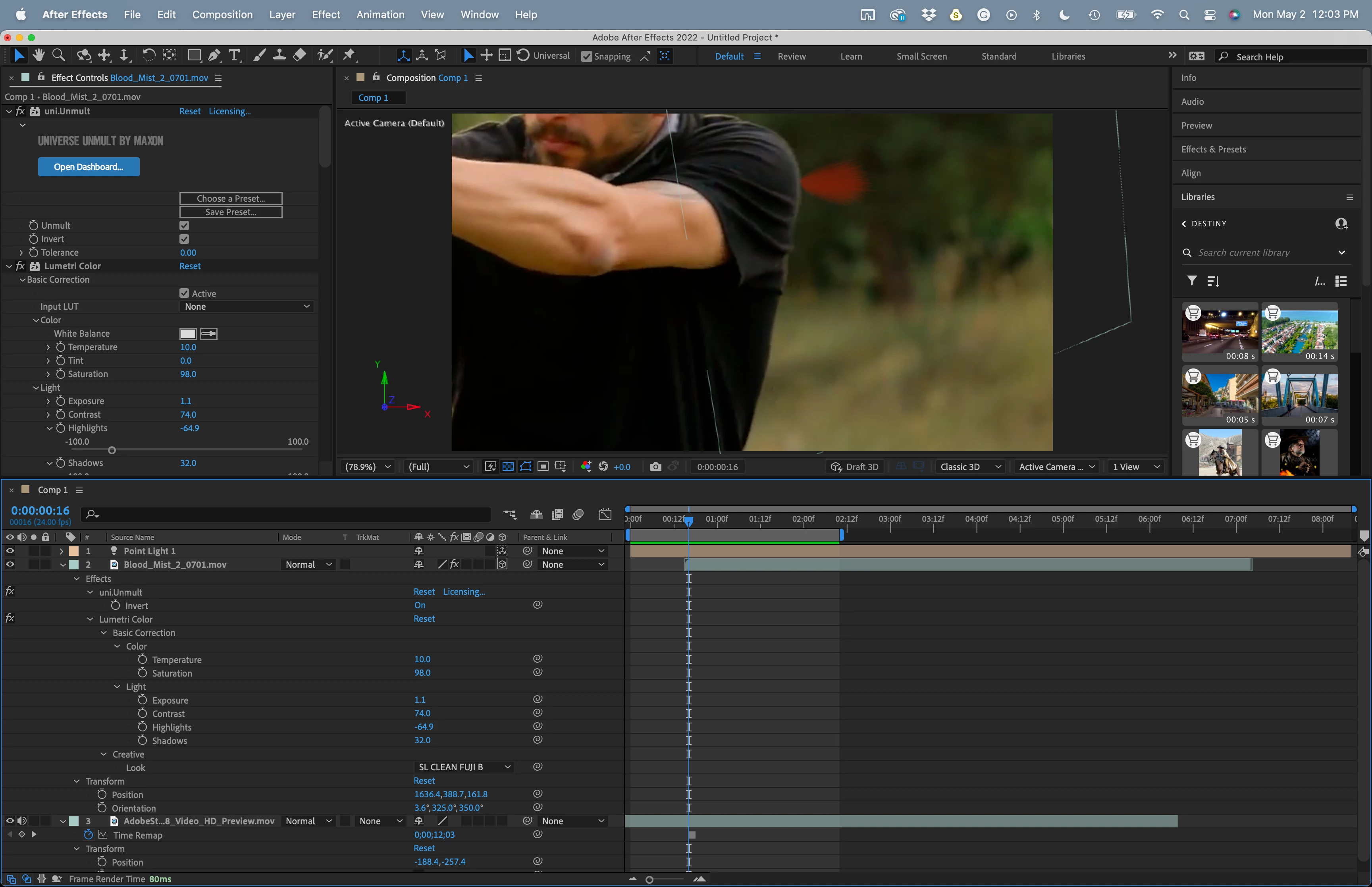Toggle the Snapping checkbox

[586, 56]
